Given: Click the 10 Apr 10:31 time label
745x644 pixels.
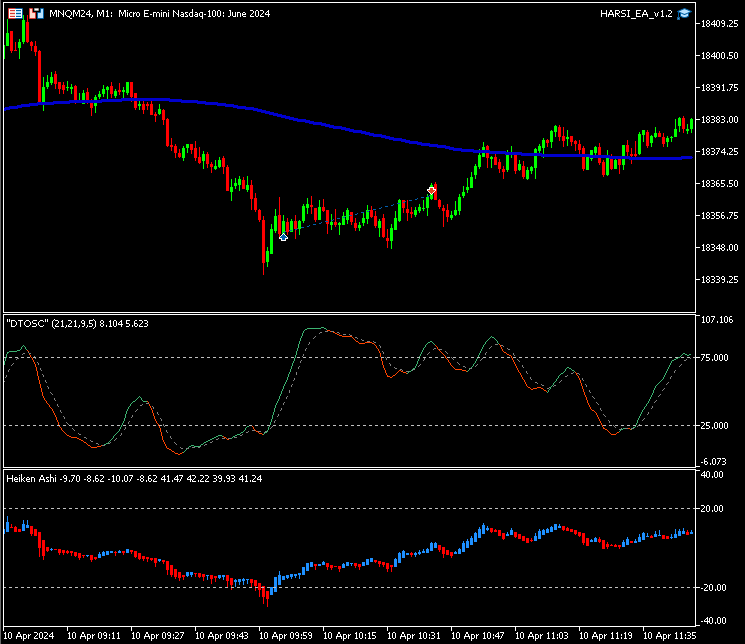Looking at the screenshot, I should coord(413,635).
